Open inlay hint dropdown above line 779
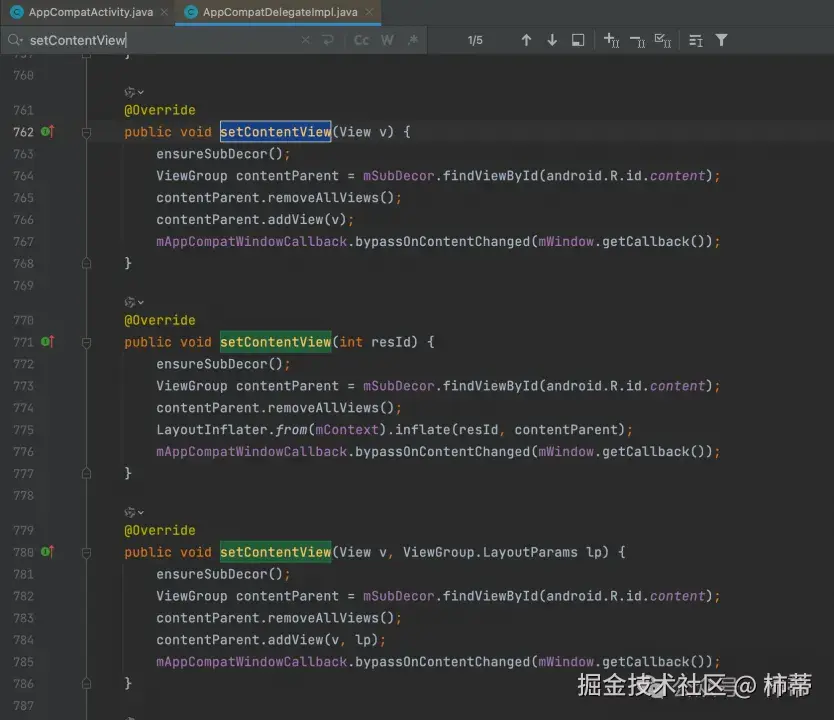The width and height of the screenshot is (834, 720). [x=134, y=512]
